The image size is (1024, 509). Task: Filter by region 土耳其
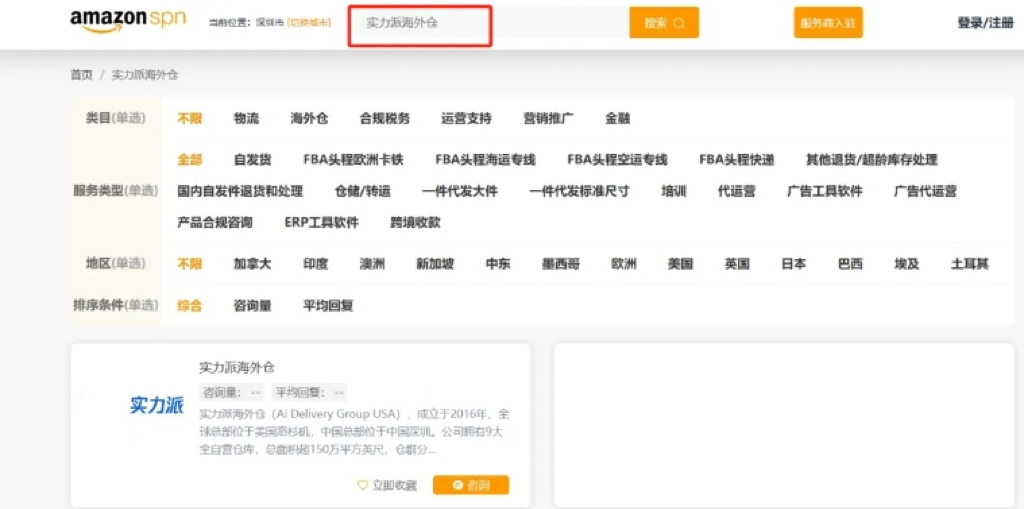[x=970, y=264]
